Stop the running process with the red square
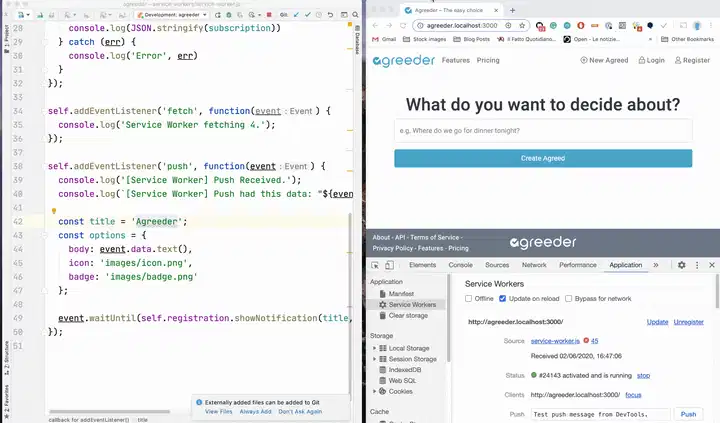720x423 pixels. pyautogui.click(x=269, y=15)
